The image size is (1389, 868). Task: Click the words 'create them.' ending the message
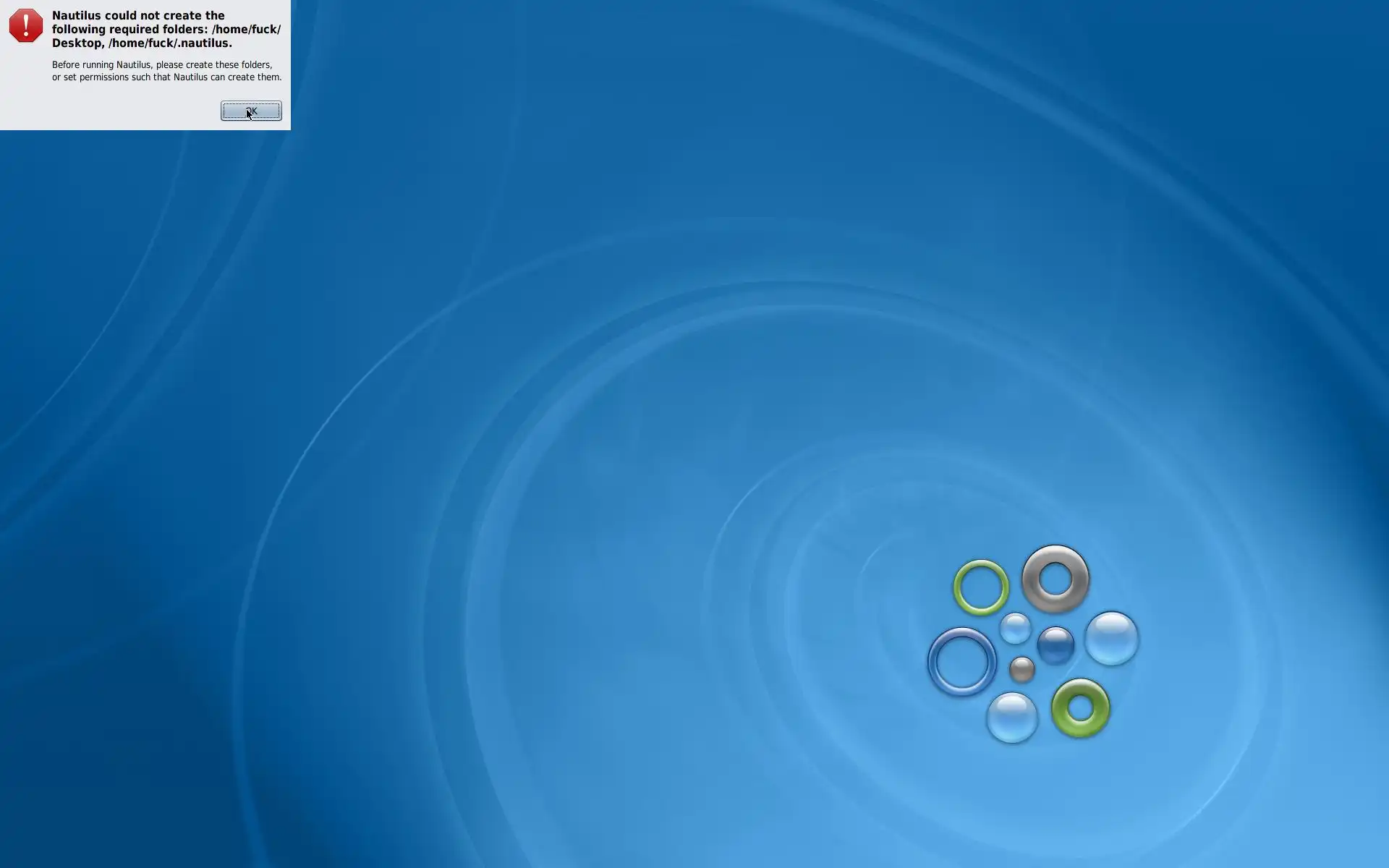pyautogui.click(x=255, y=77)
